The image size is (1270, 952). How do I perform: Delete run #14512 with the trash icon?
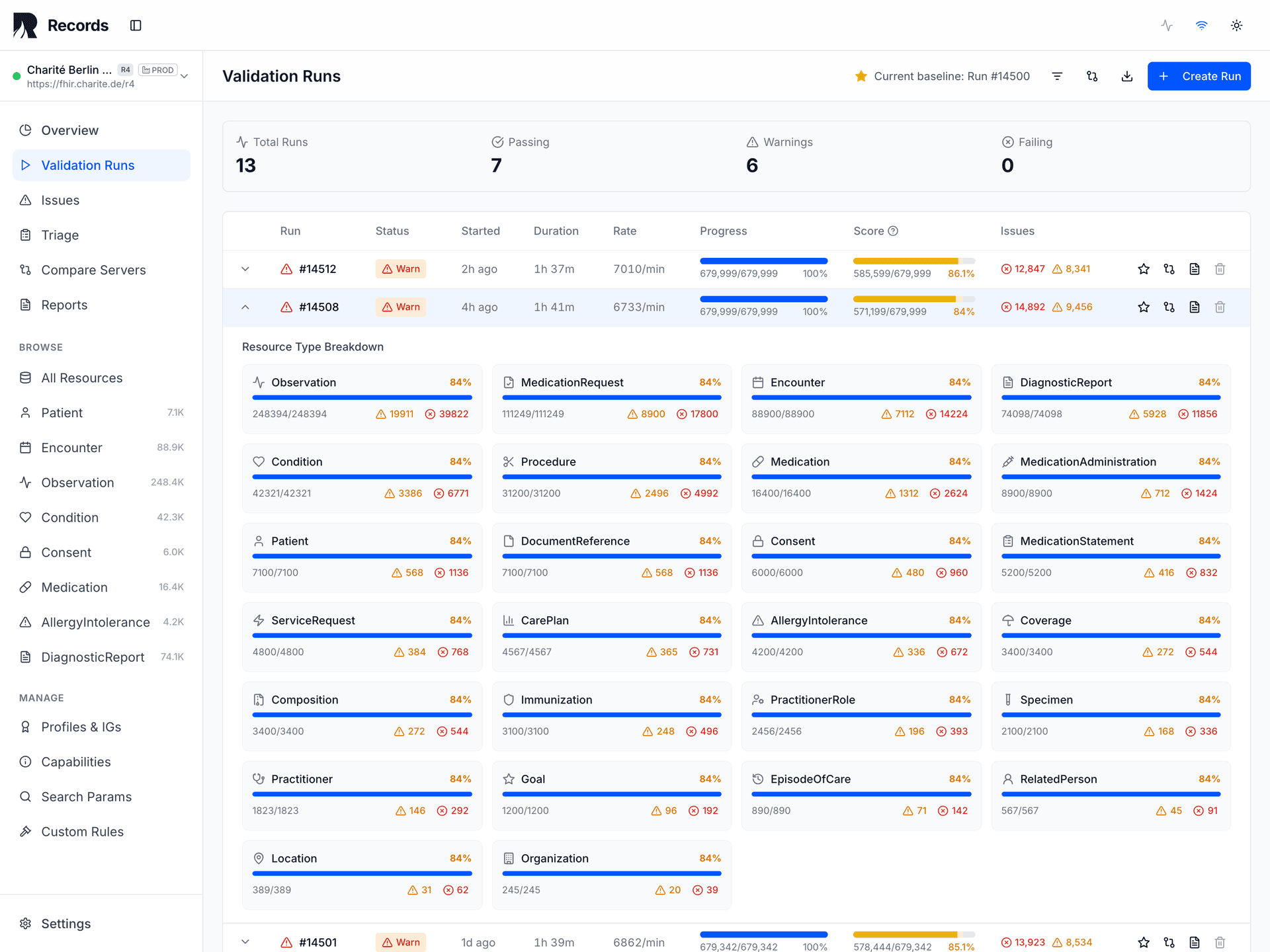coord(1220,269)
